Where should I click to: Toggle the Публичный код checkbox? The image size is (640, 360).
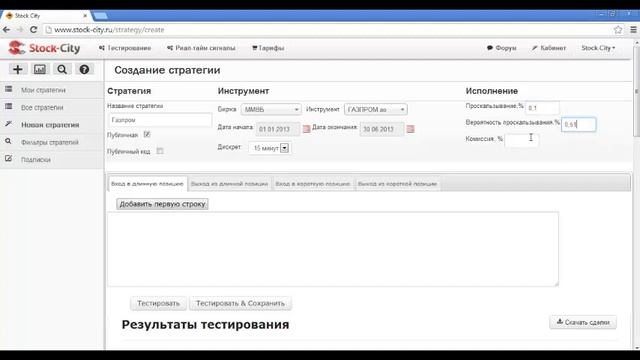(160, 151)
